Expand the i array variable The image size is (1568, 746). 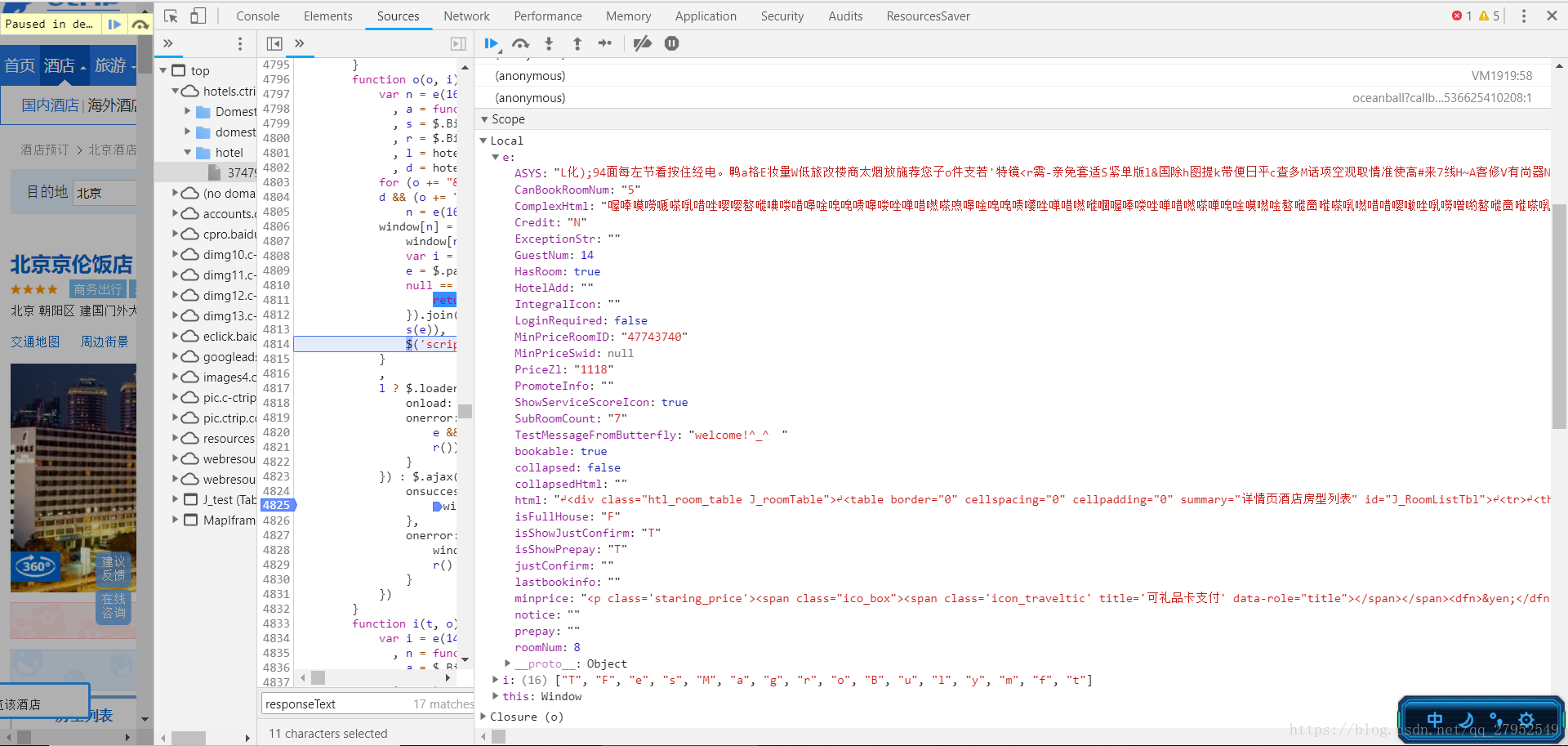(x=495, y=680)
